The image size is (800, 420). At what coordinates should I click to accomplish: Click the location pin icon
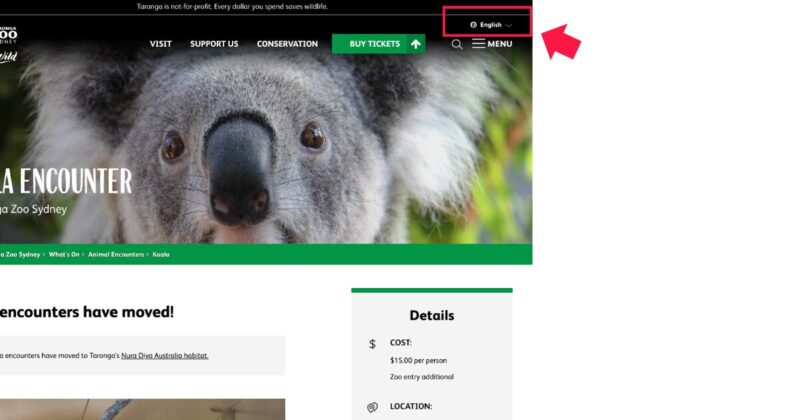[372, 407]
